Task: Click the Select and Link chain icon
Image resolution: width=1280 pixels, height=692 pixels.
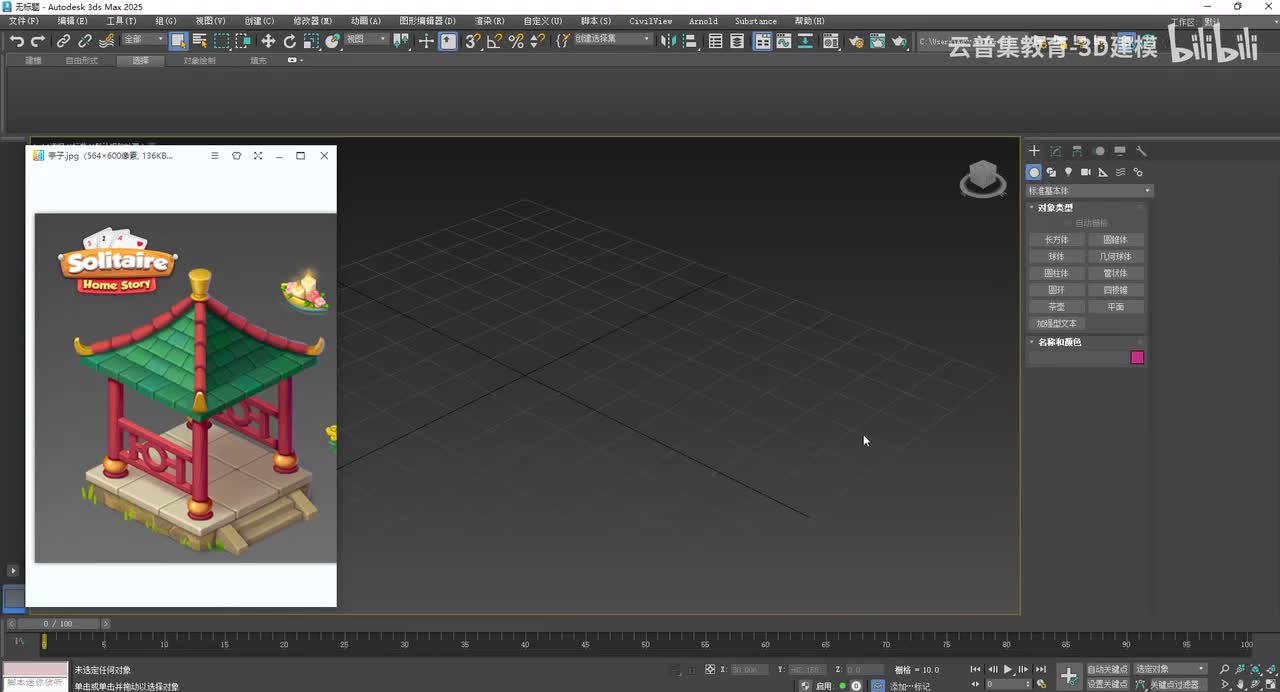Action: tap(63, 41)
